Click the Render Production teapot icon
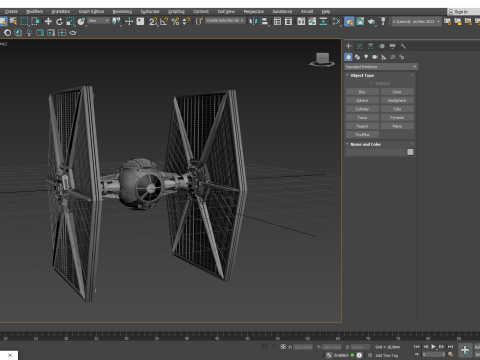 [371, 22]
